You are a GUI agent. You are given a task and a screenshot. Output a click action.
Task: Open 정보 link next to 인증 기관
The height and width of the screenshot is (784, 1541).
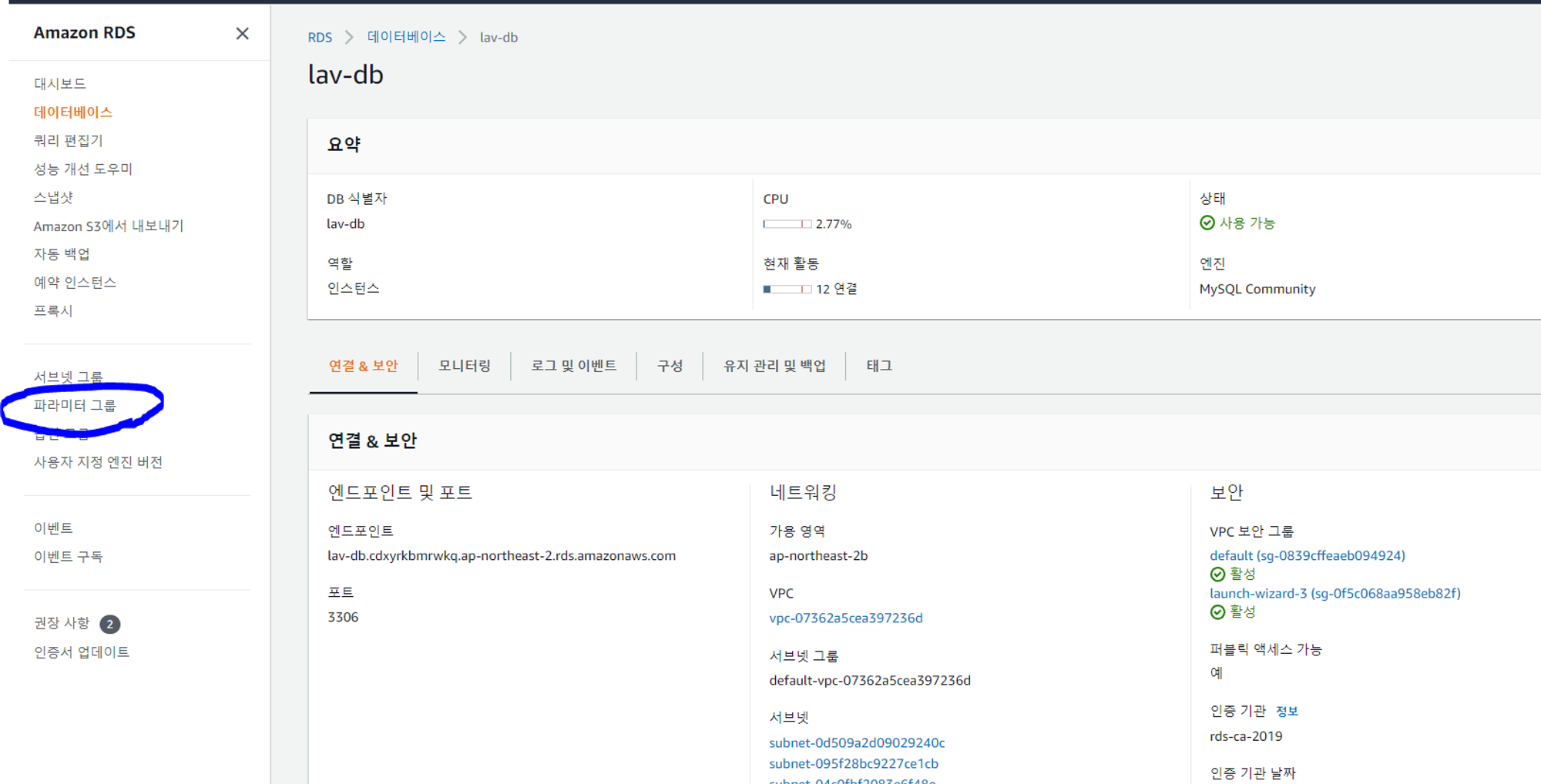1287,711
